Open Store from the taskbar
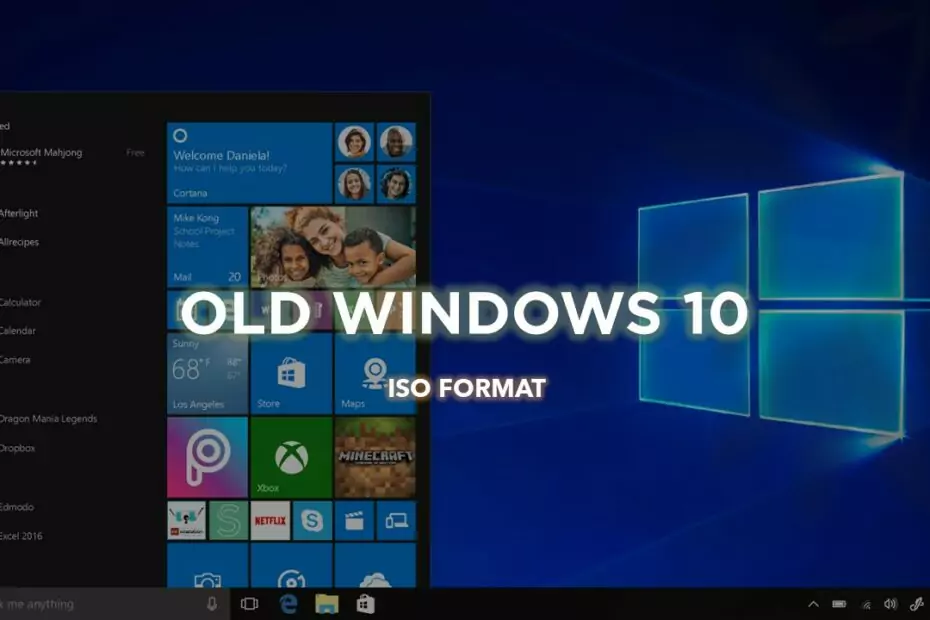 pos(365,604)
